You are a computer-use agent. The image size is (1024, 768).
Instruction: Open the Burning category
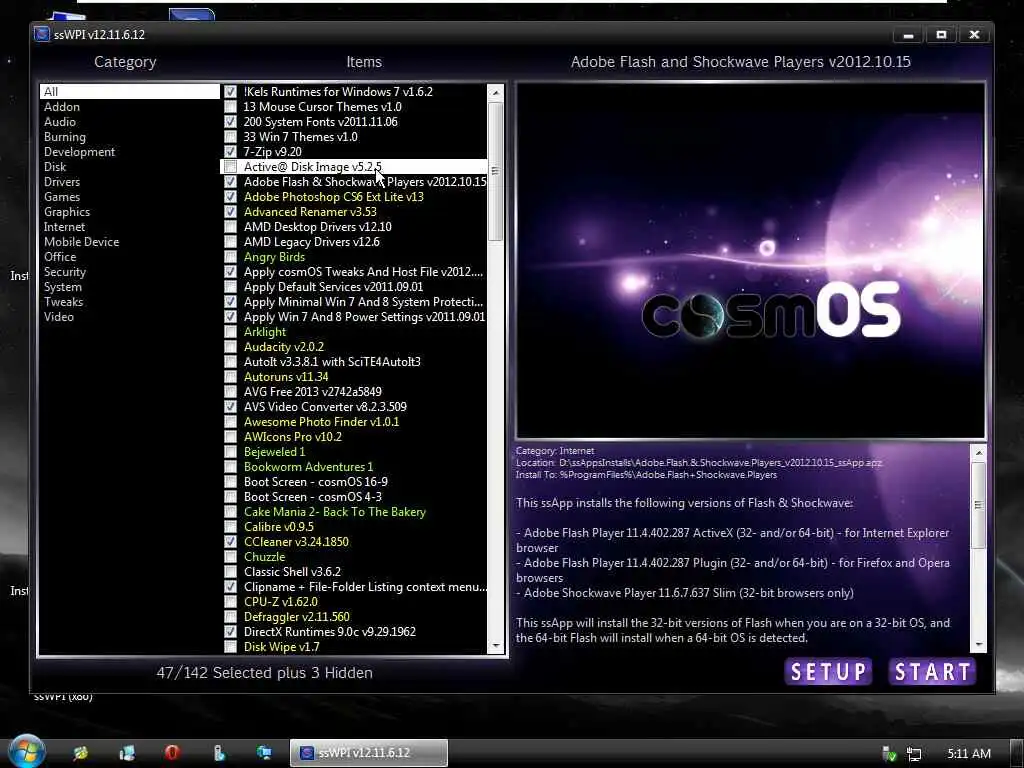click(65, 136)
